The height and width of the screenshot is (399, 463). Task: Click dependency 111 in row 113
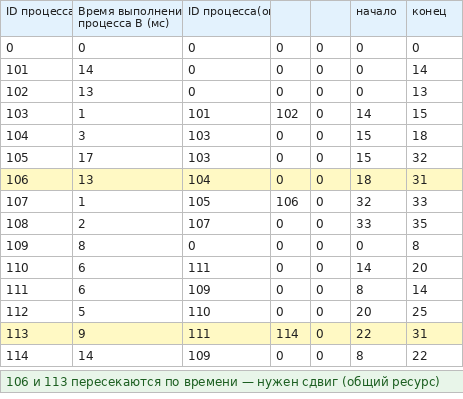click(x=226, y=334)
